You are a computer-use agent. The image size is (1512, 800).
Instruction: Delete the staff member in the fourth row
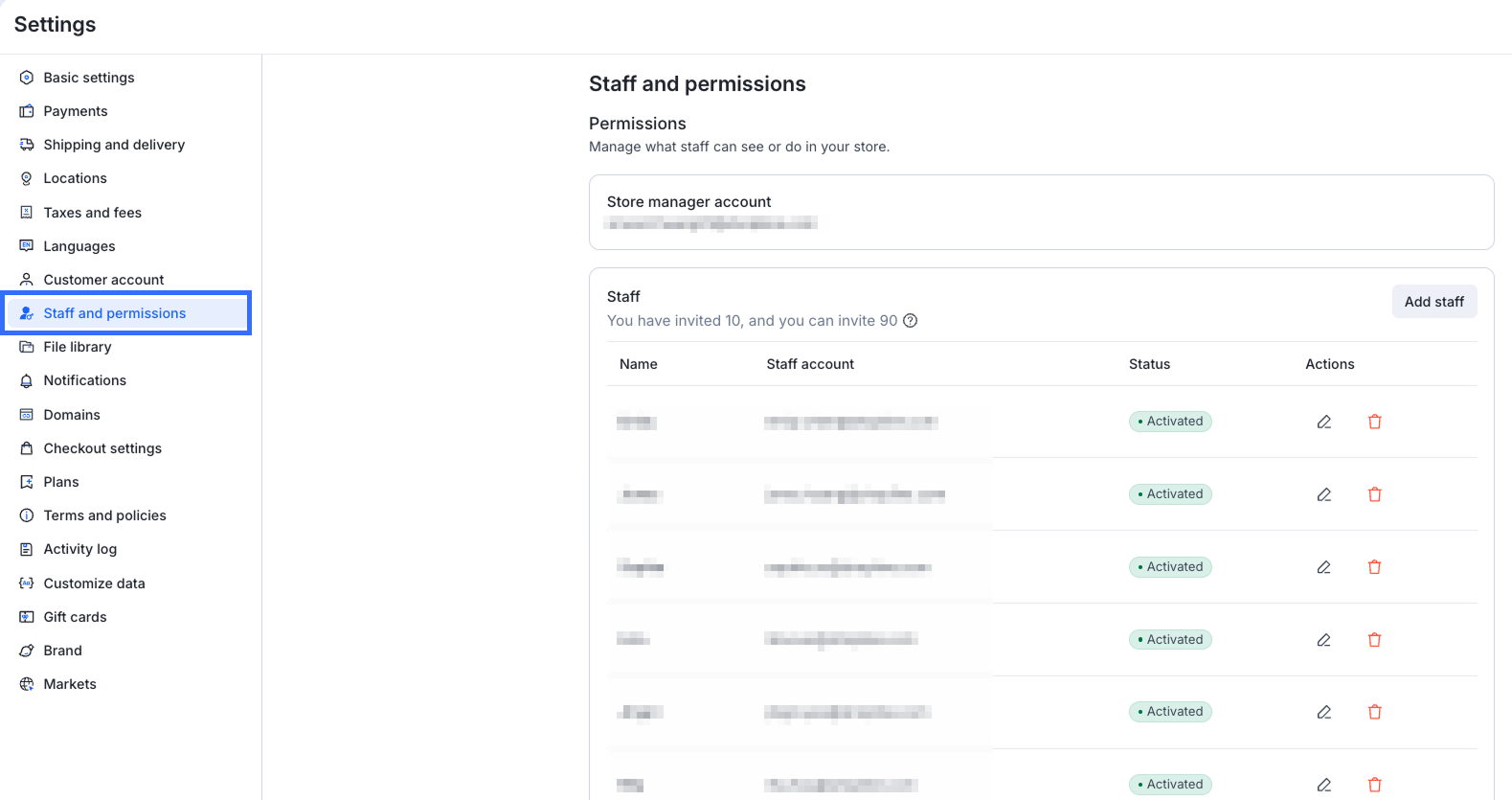(x=1375, y=640)
